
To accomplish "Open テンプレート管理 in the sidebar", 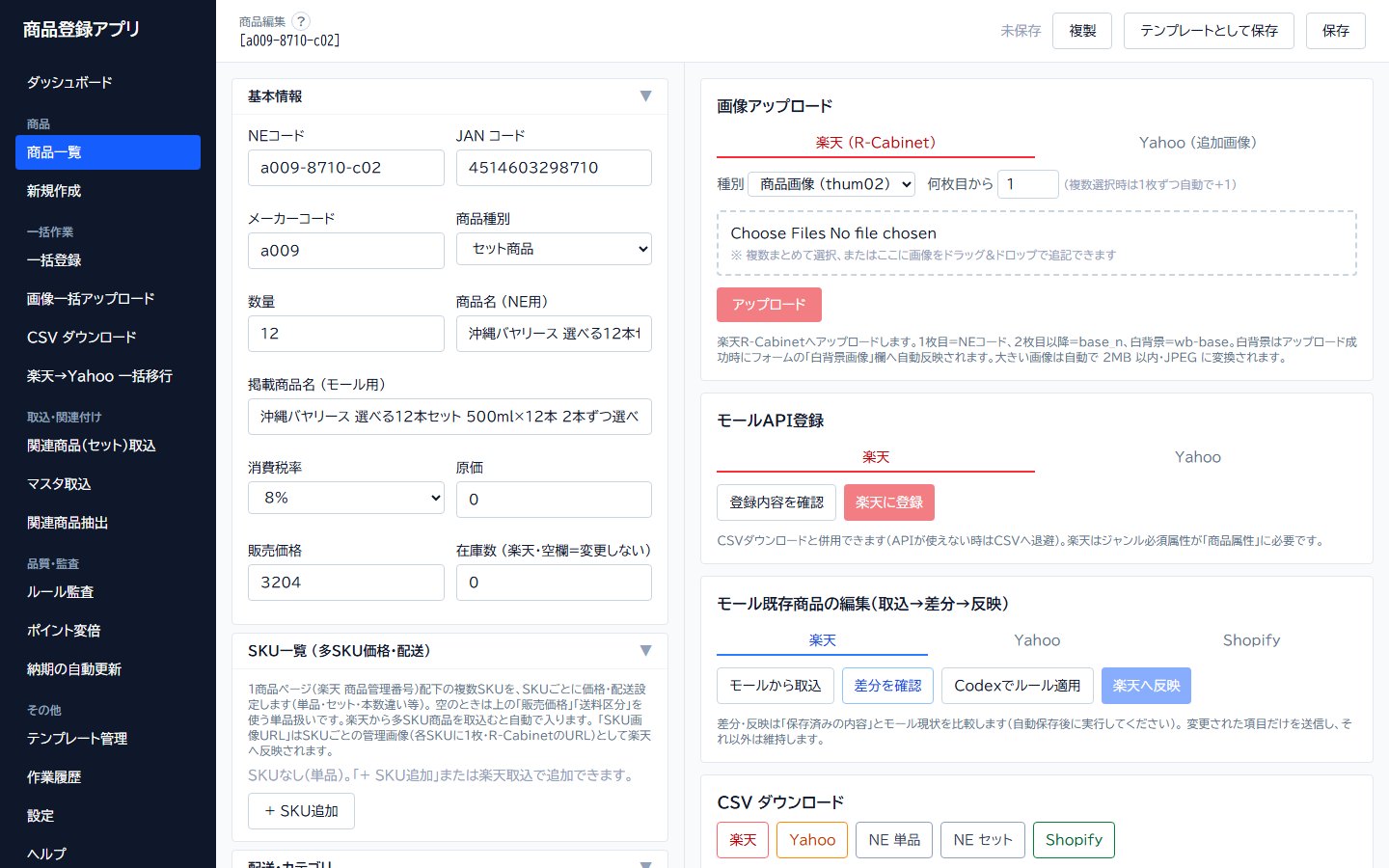I will click(108, 739).
